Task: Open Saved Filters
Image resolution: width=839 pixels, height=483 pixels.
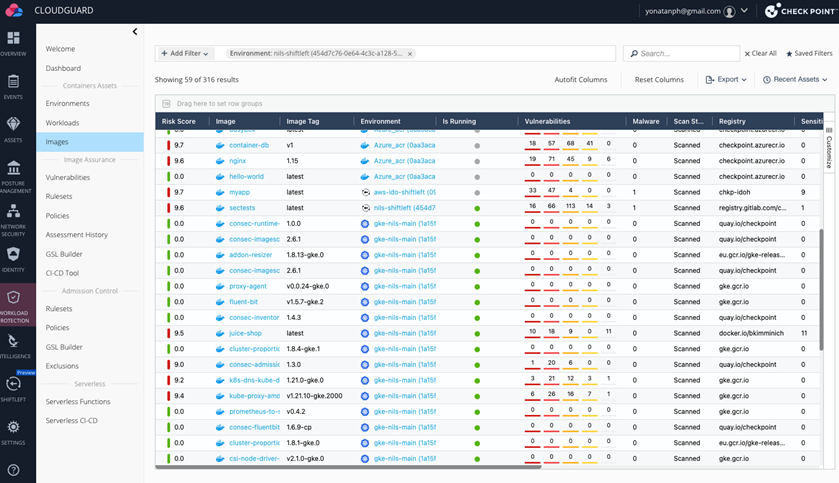Action: click(809, 53)
